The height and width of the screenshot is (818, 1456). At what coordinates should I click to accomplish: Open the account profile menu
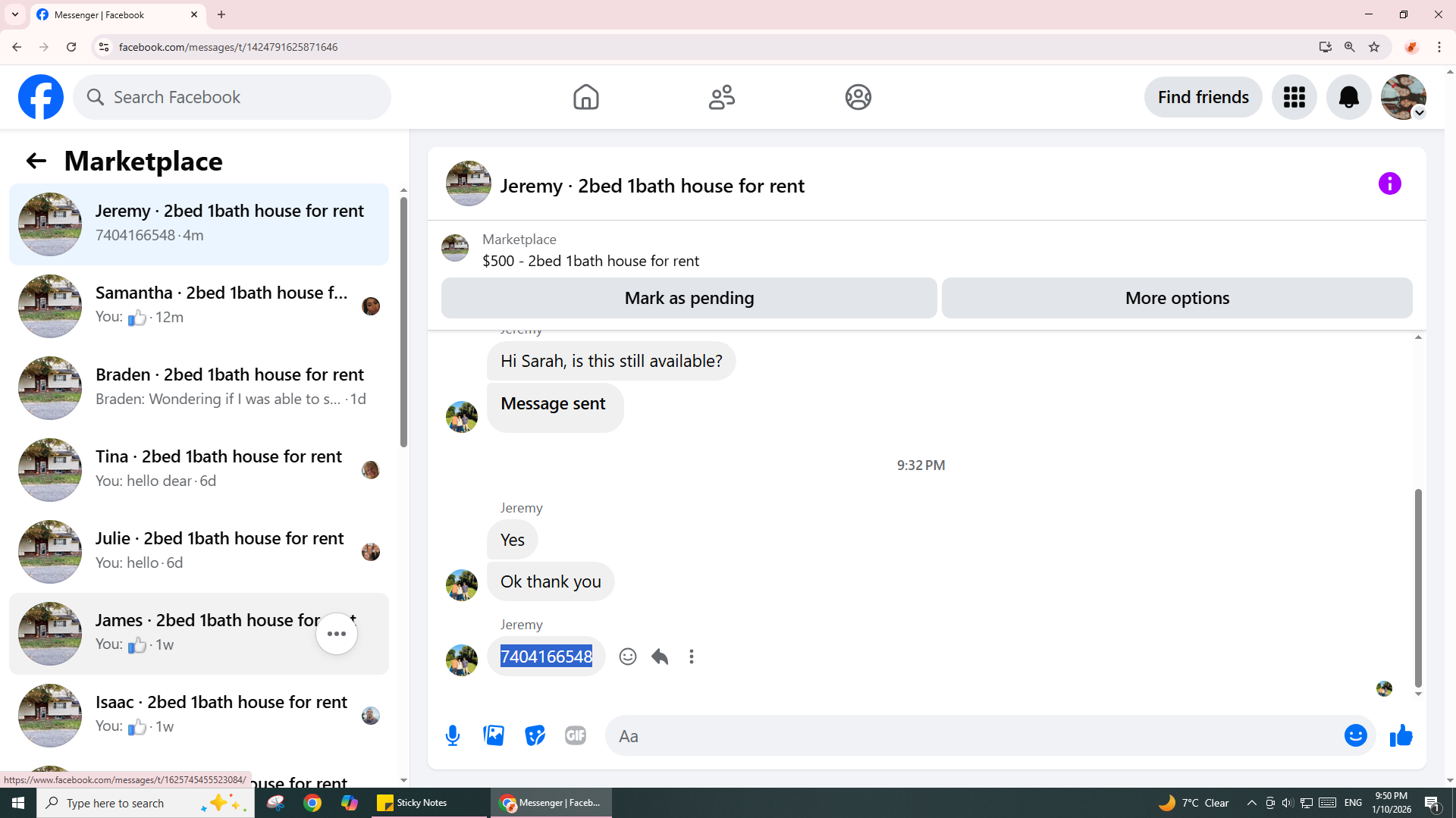coord(1404,97)
